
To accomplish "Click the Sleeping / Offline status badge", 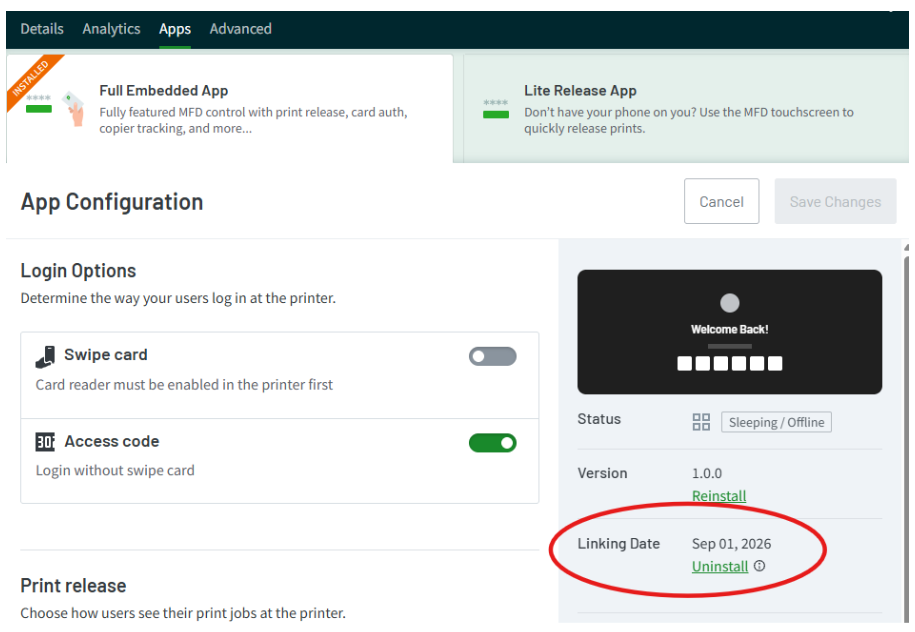I will point(776,422).
